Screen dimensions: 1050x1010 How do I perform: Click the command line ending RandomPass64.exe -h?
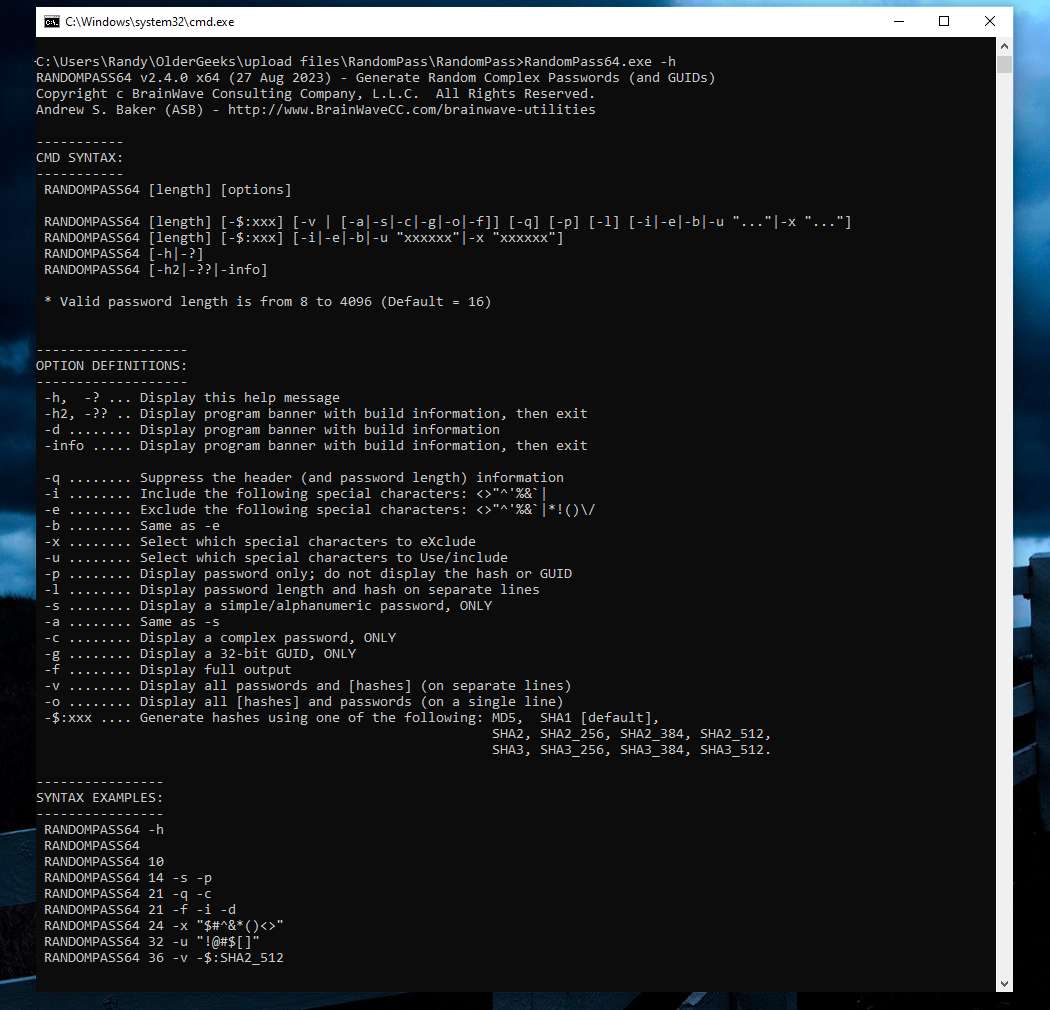click(356, 62)
